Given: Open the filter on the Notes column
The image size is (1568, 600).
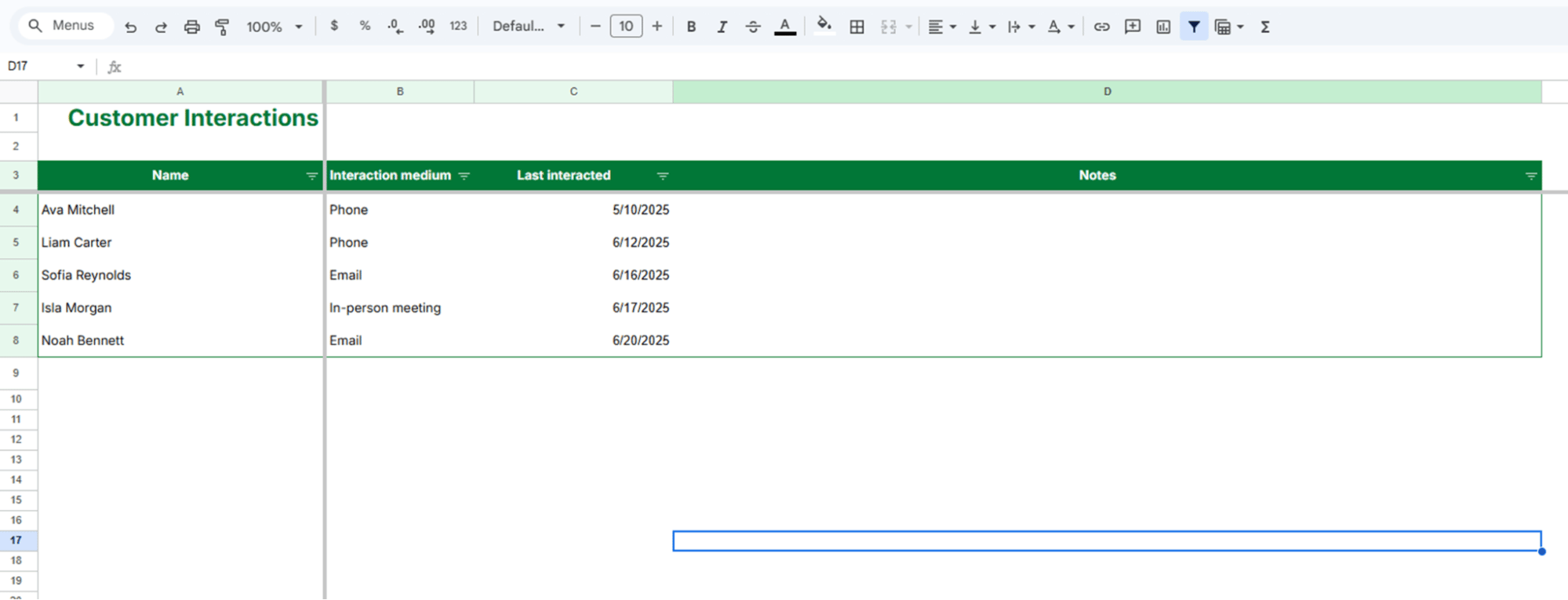Looking at the screenshot, I should pos(1531,176).
